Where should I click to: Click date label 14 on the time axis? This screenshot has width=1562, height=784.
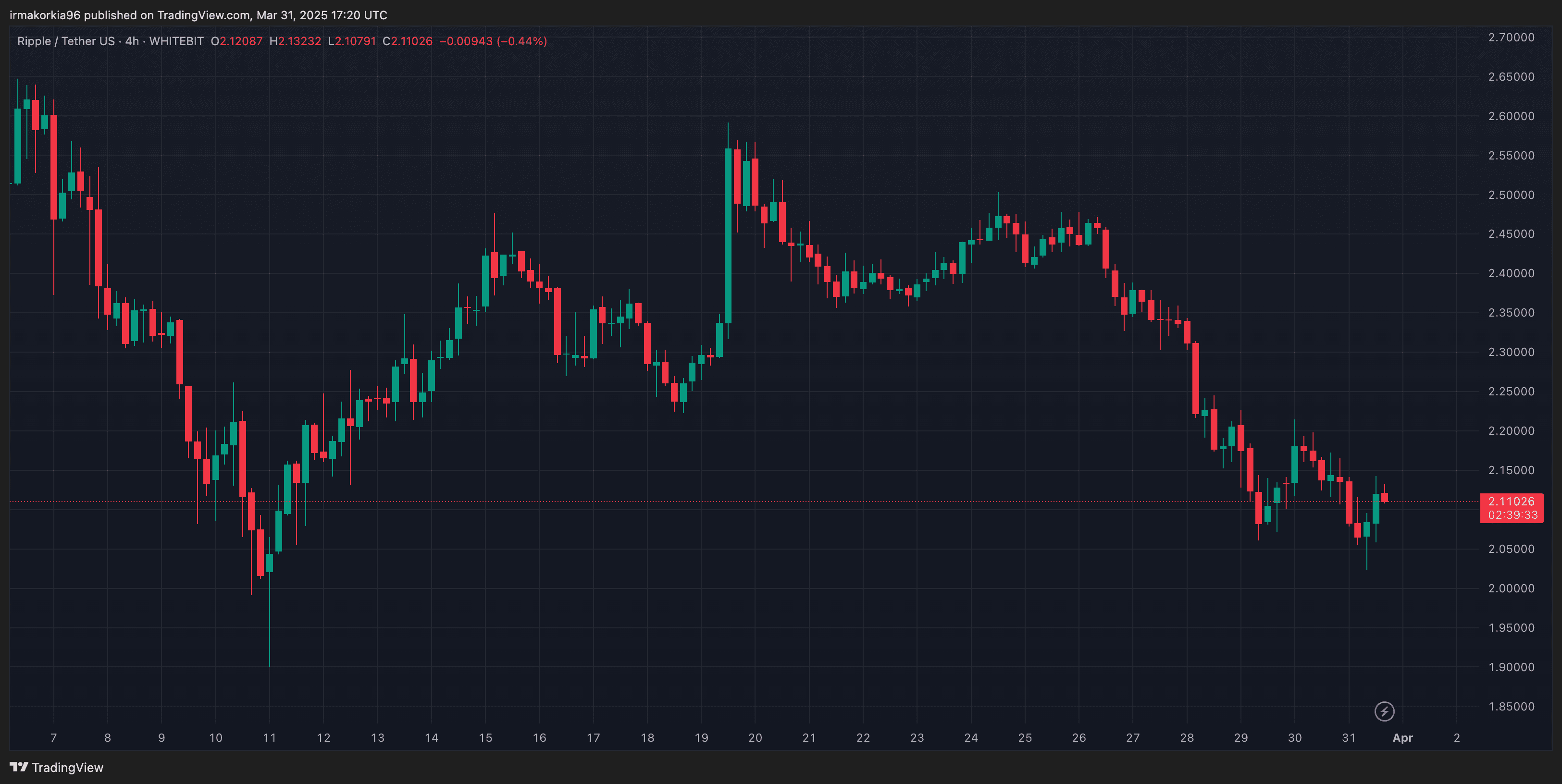coord(432,738)
